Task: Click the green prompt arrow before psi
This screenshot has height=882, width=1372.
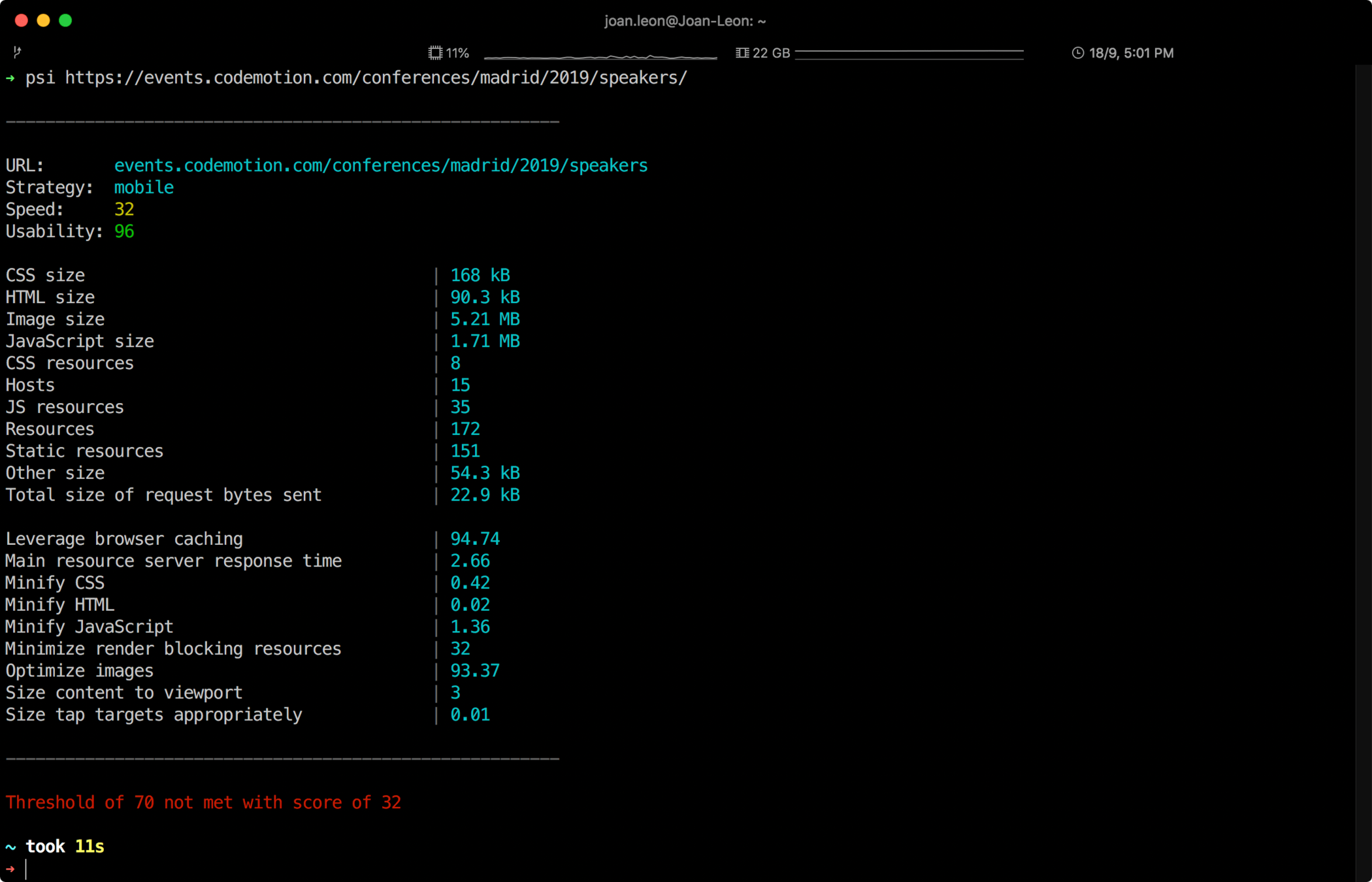Action: coord(10,78)
